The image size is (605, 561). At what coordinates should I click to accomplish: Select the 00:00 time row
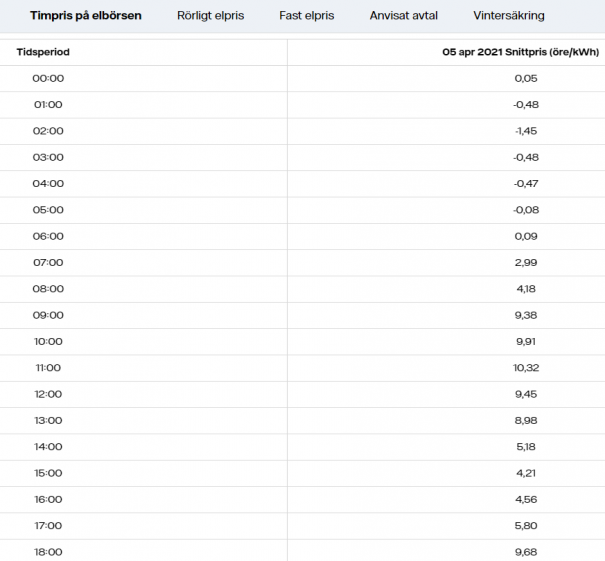tap(48, 78)
